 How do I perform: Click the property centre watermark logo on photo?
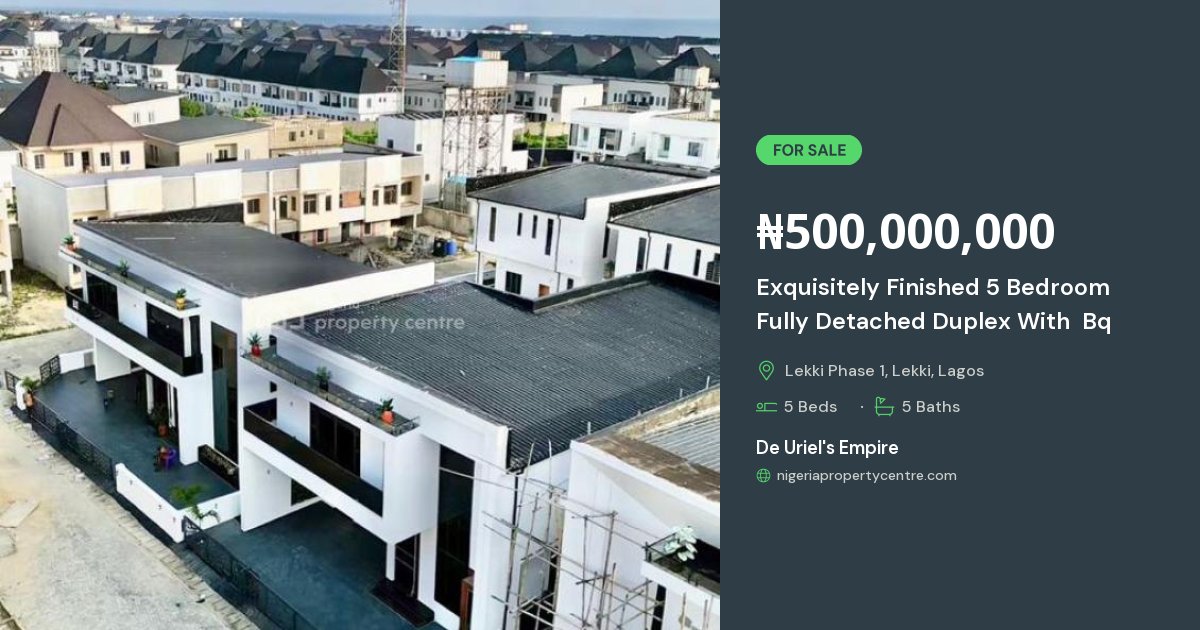coord(372,322)
